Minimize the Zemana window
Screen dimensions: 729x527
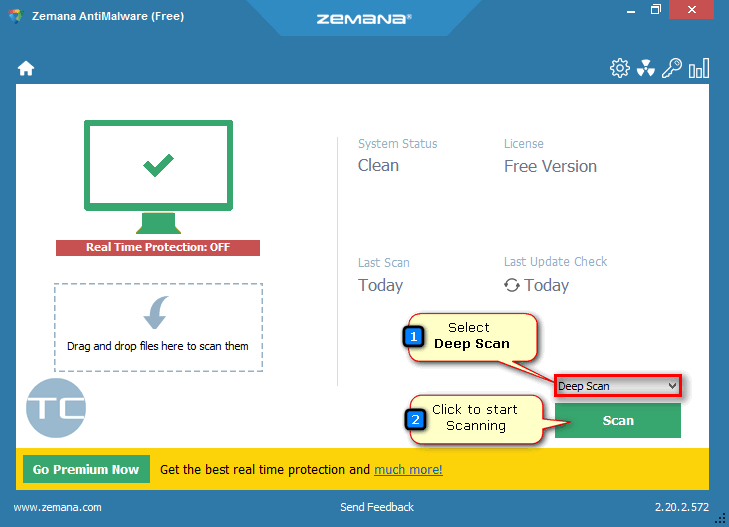(630, 10)
